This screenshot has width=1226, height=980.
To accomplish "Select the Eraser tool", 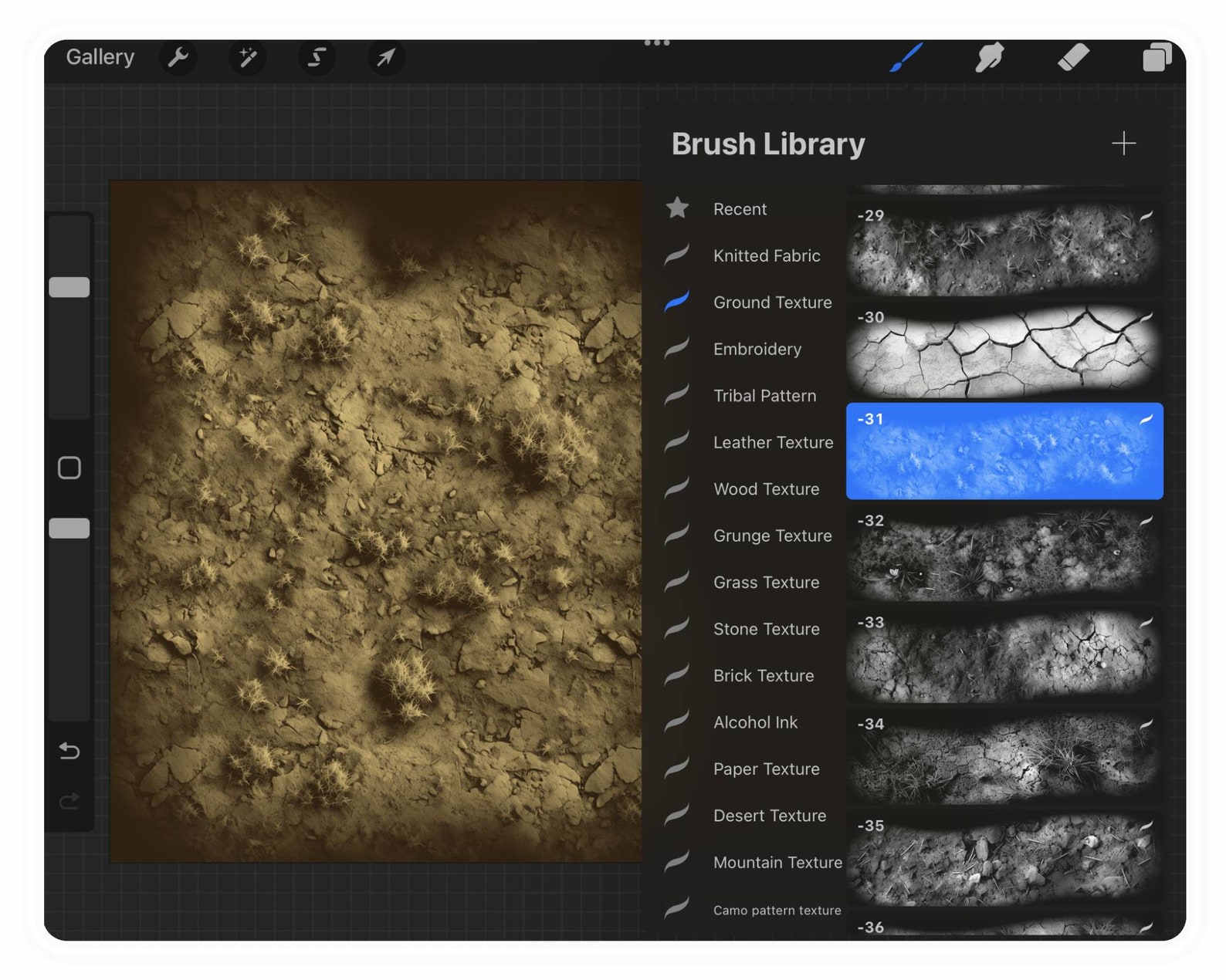I will point(1073,57).
